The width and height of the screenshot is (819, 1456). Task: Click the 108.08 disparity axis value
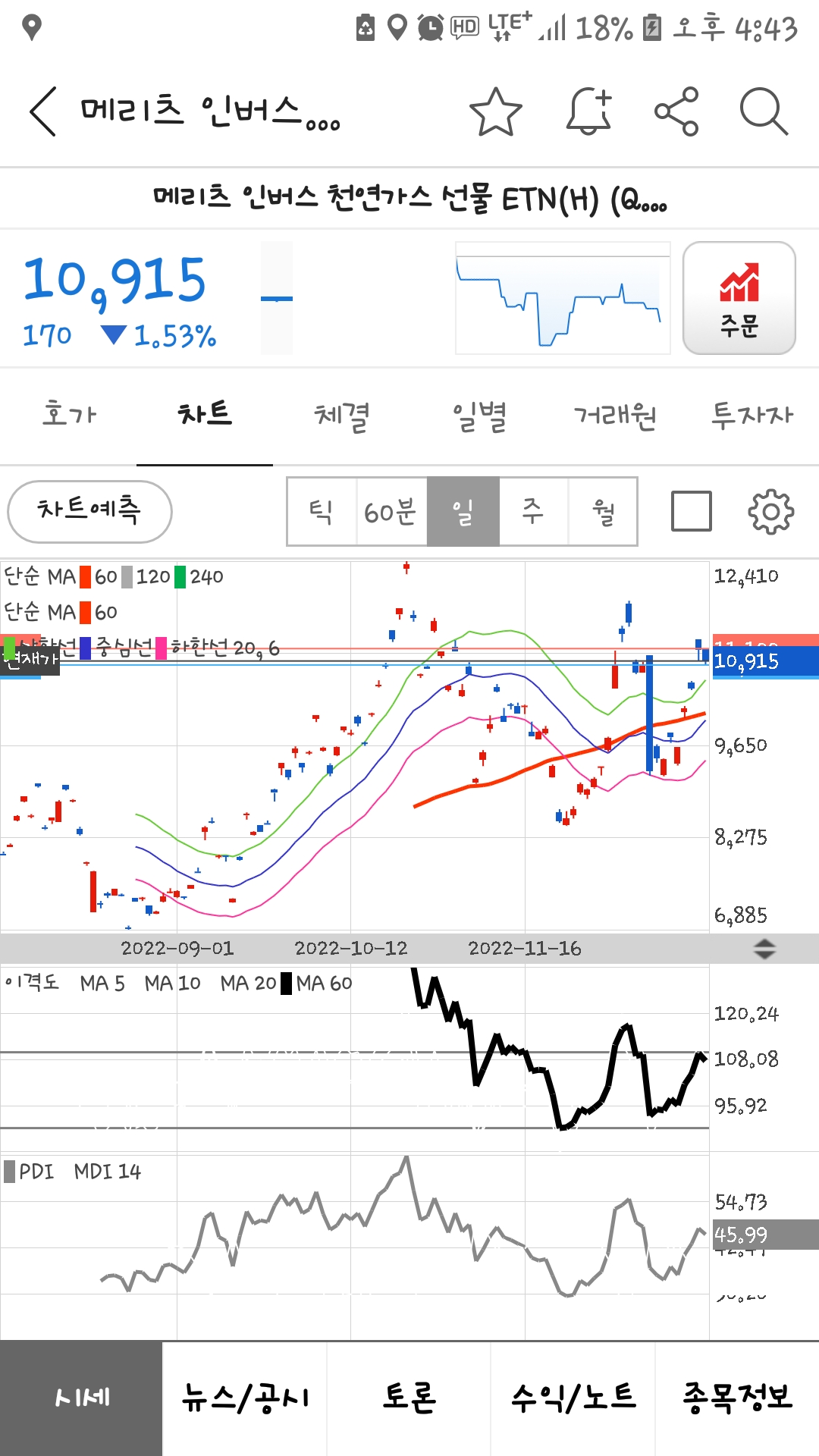click(746, 1059)
